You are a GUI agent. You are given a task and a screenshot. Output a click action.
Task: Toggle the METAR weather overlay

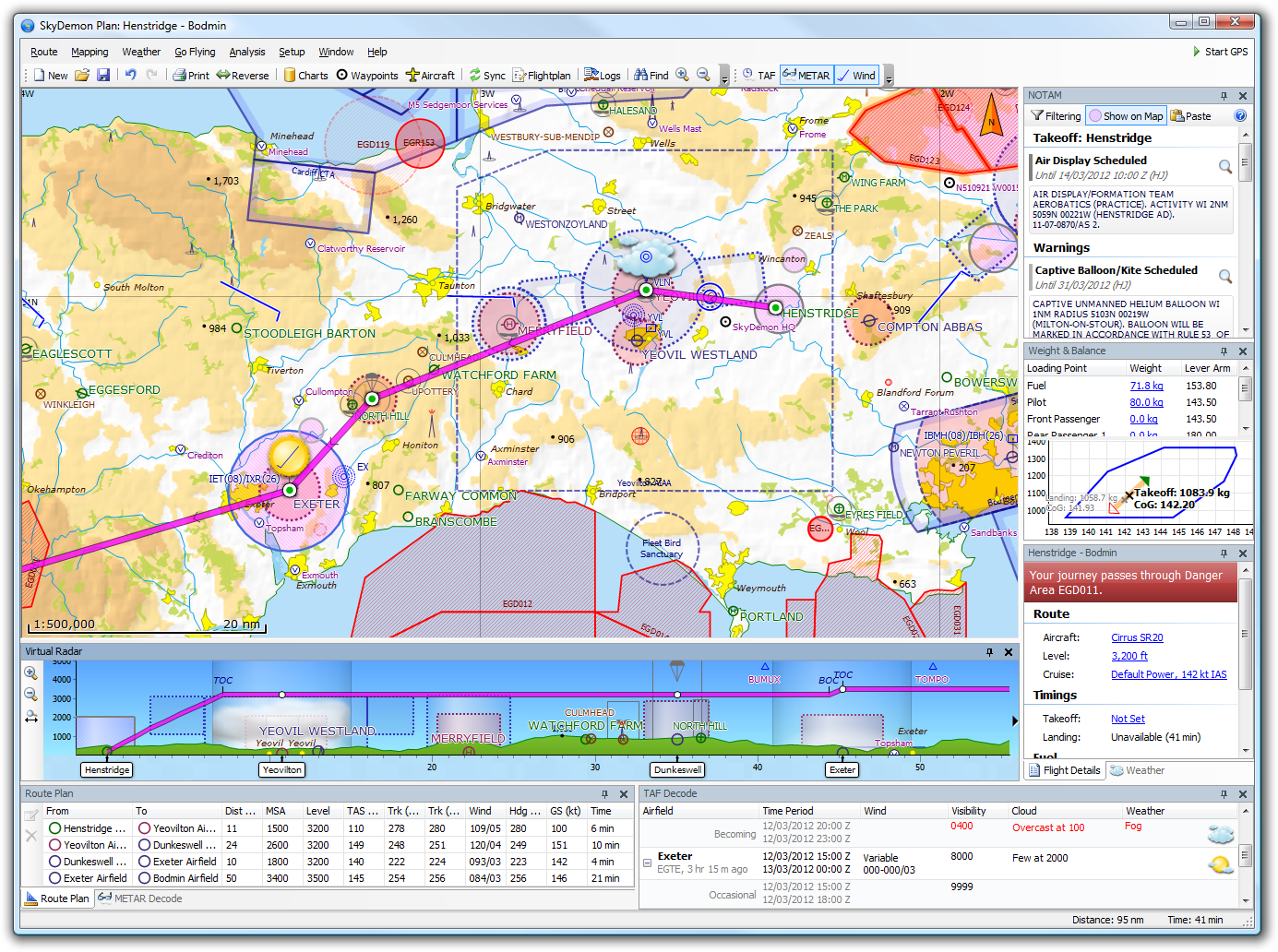click(806, 75)
